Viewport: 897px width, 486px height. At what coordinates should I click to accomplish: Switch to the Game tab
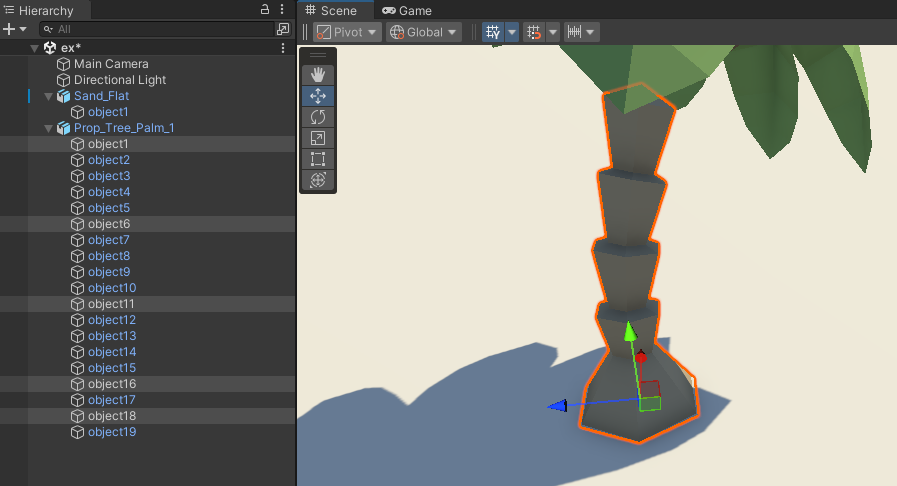[407, 10]
